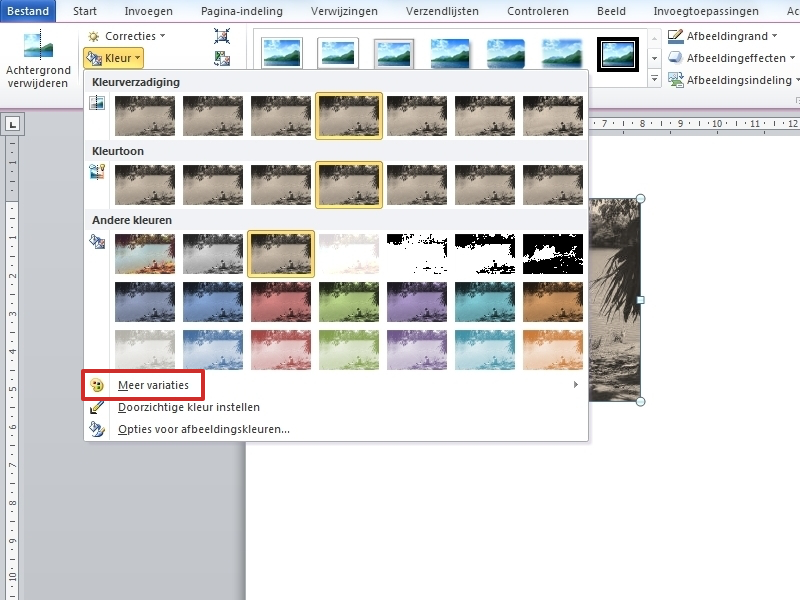Click the bottom-right handle of the picture
800x600 pixels.
tap(641, 402)
